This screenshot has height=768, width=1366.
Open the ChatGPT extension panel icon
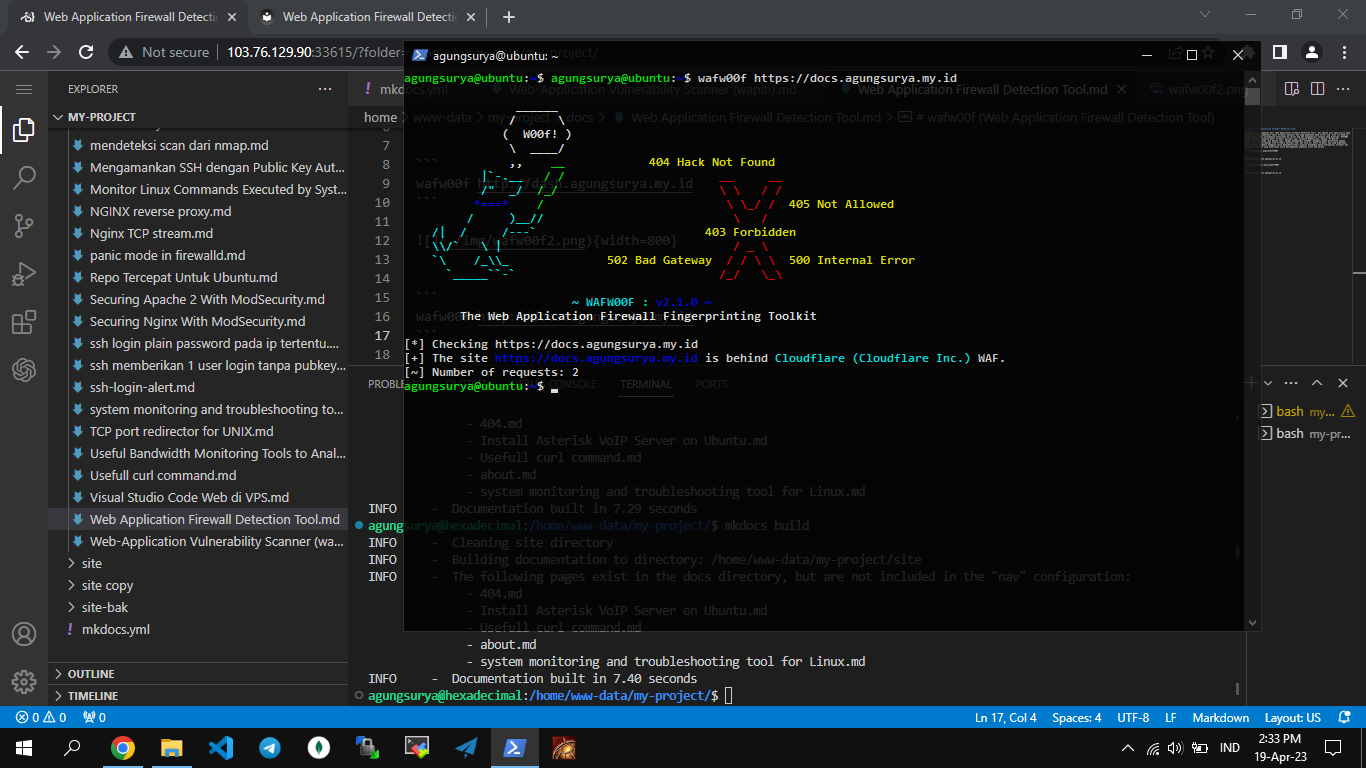coord(24,371)
